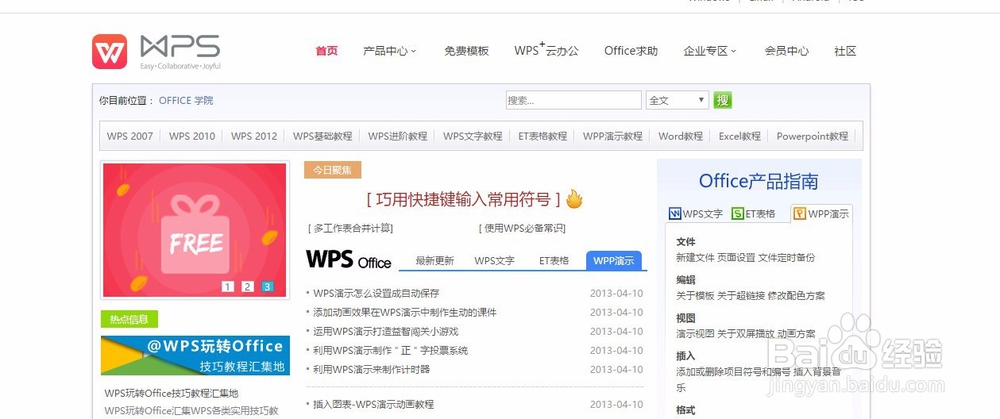Open the Powerpoint教程 category
Viewport: 1000px width, 419px height.
[812, 136]
